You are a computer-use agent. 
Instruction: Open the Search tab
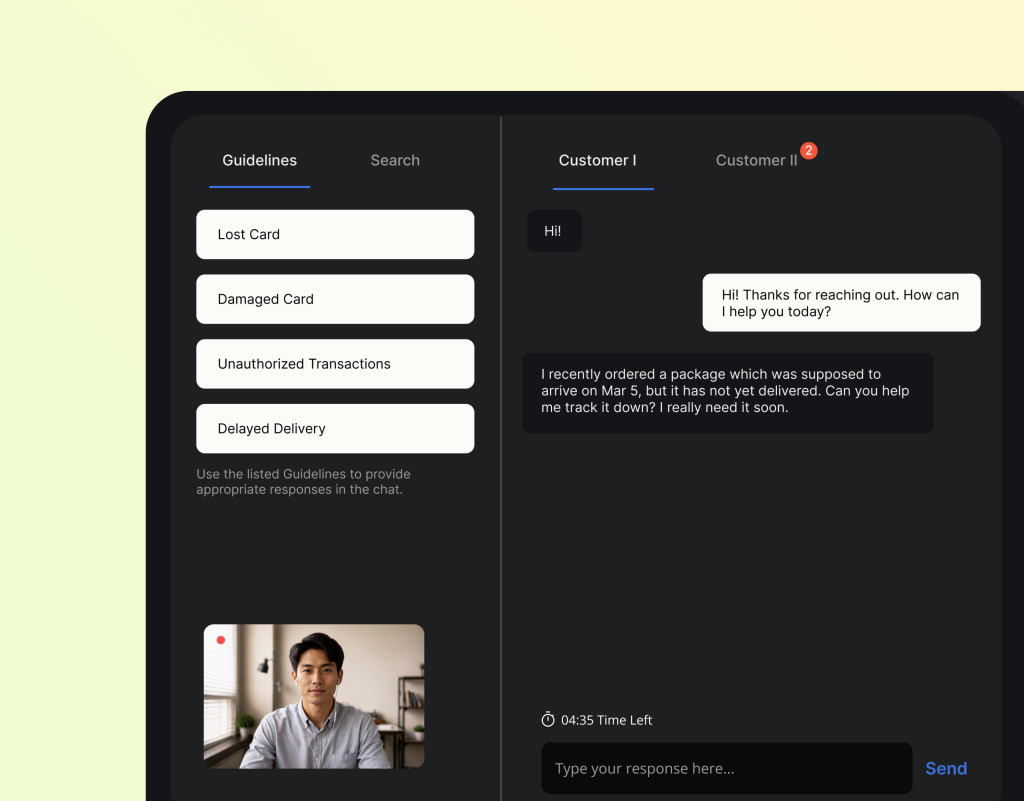pos(394,161)
